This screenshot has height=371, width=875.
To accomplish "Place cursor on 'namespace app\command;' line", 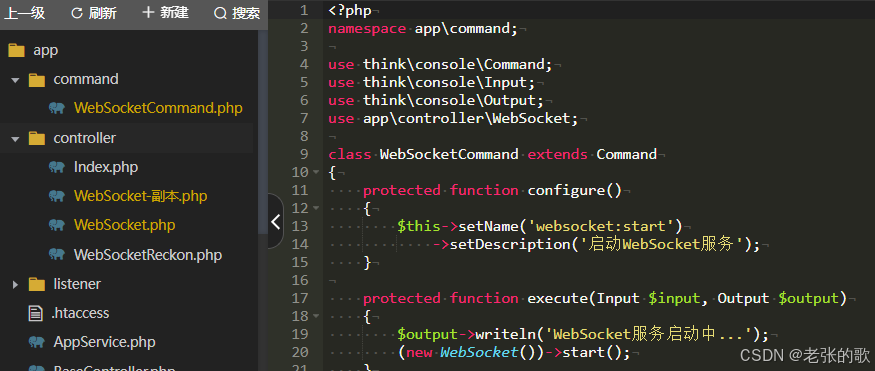I will [423, 28].
